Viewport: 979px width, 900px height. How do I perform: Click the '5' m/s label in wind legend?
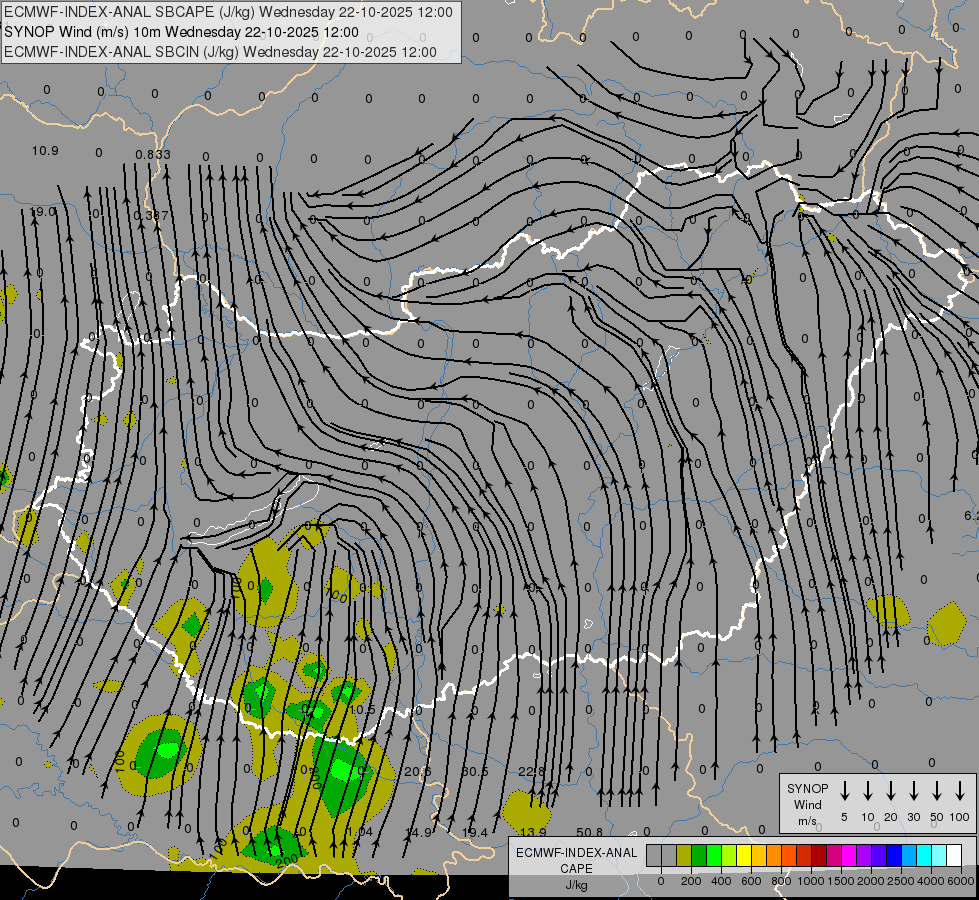coord(844,817)
